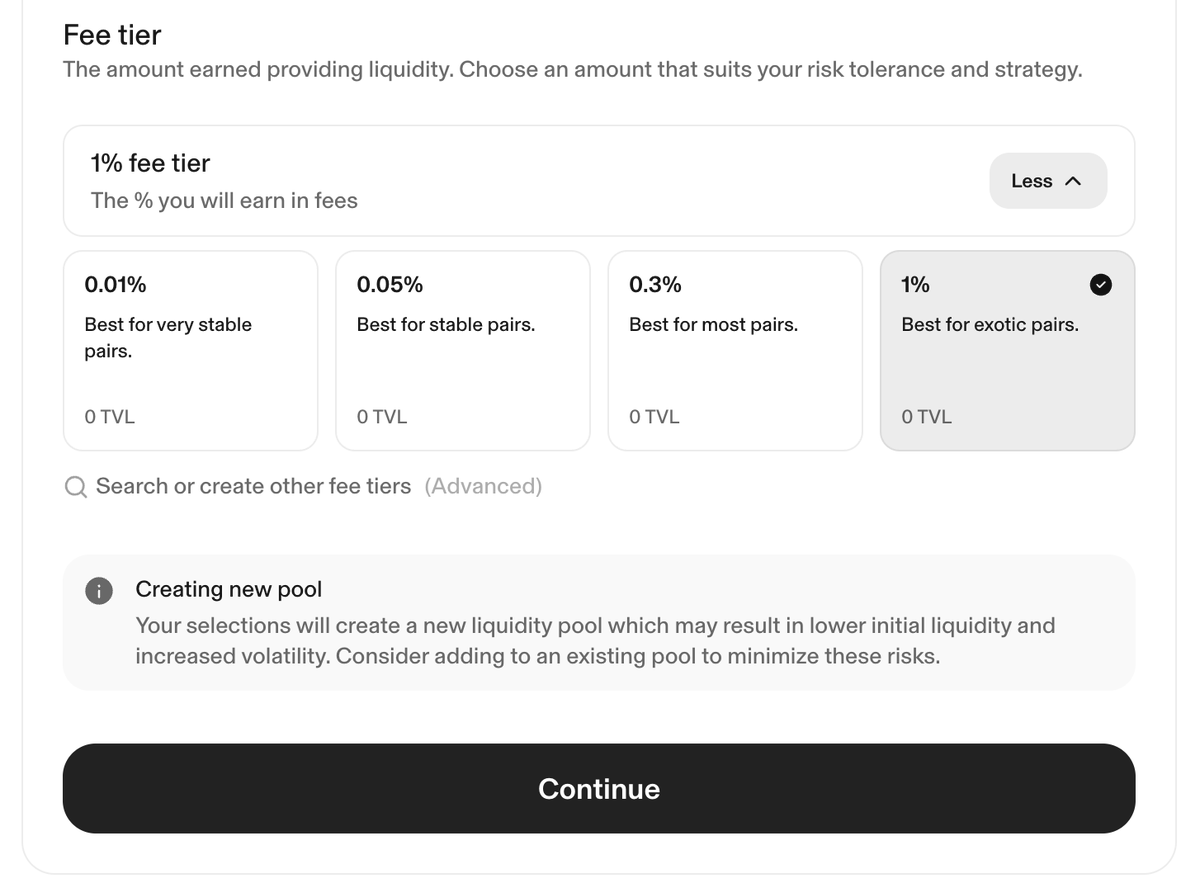Choose the 0.05% fee tier option
Viewport: 1200px width, 883px height.
pos(462,350)
